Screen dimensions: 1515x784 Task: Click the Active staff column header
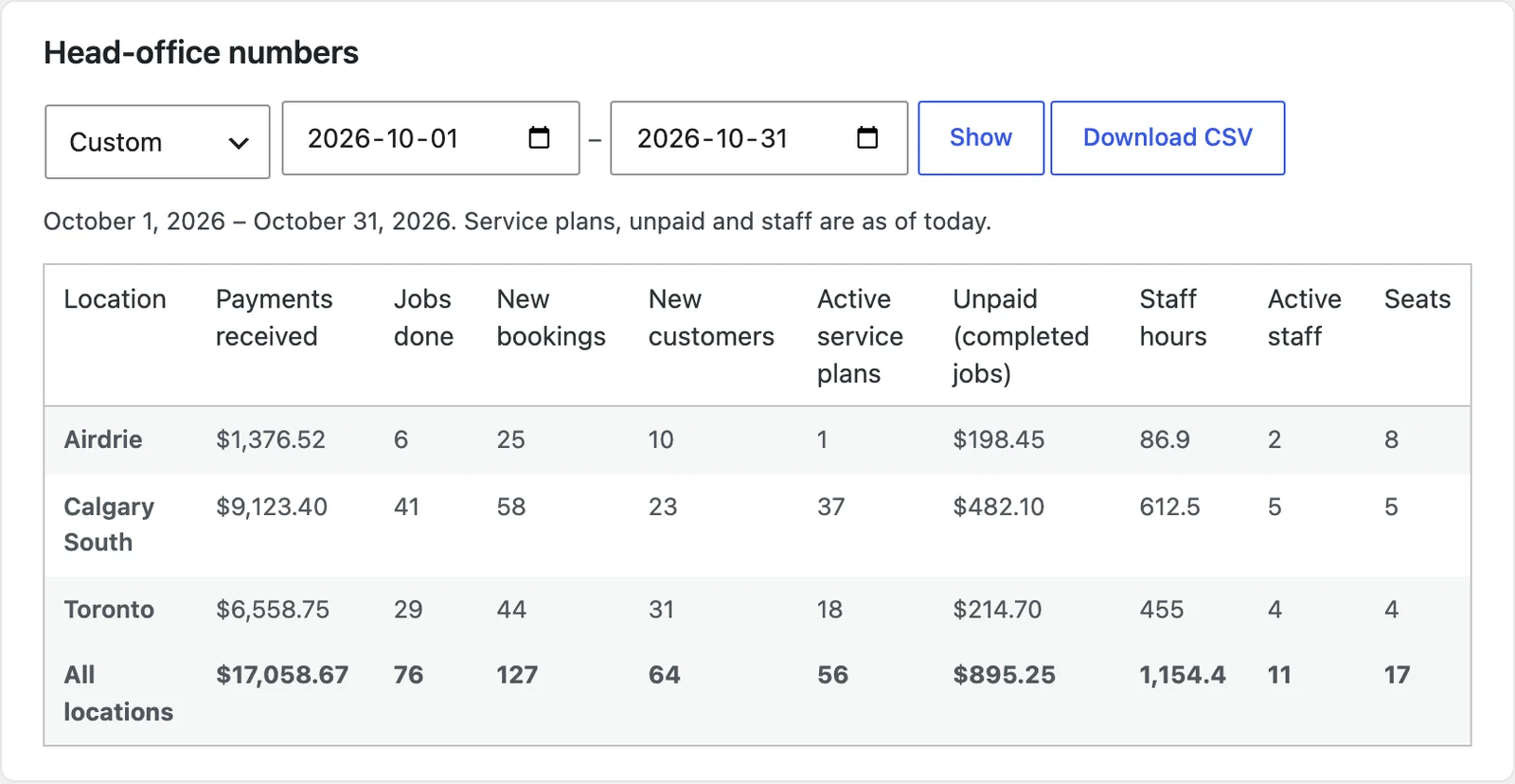pyautogui.click(x=1305, y=318)
